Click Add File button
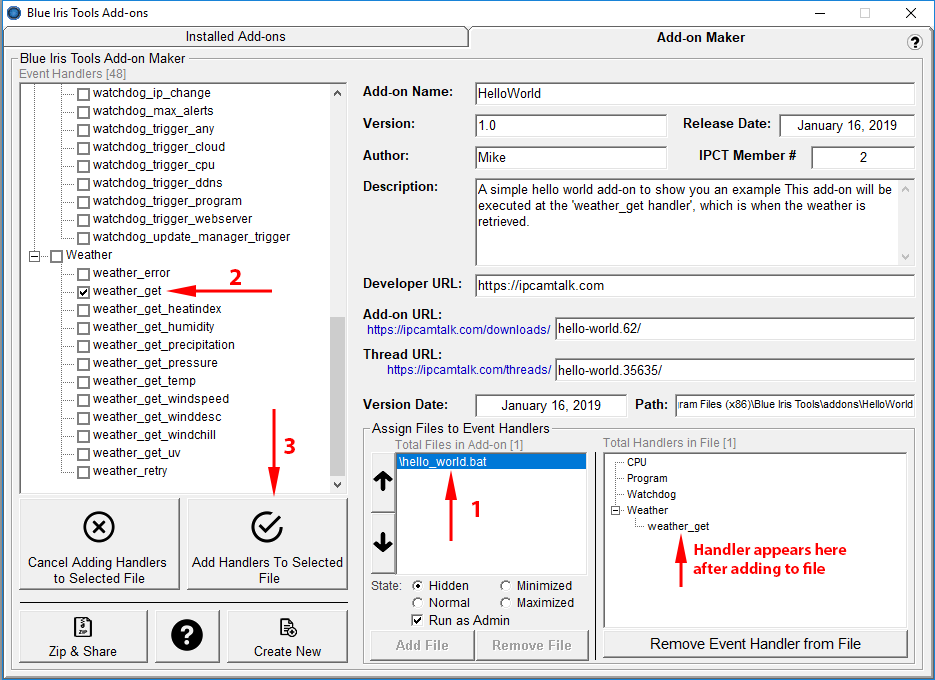Image resolution: width=935 pixels, height=680 pixels. coord(422,645)
